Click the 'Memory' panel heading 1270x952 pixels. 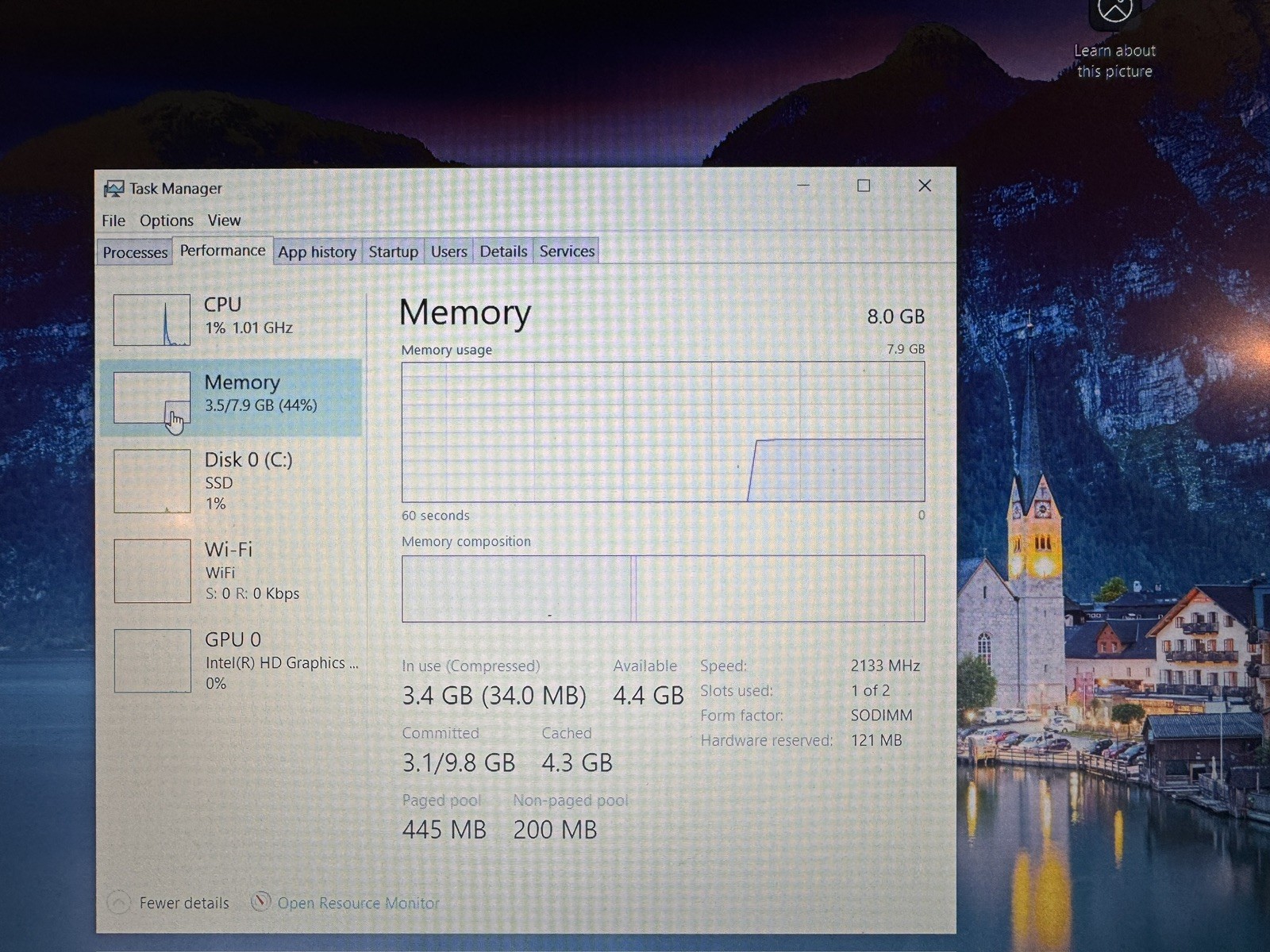[465, 313]
